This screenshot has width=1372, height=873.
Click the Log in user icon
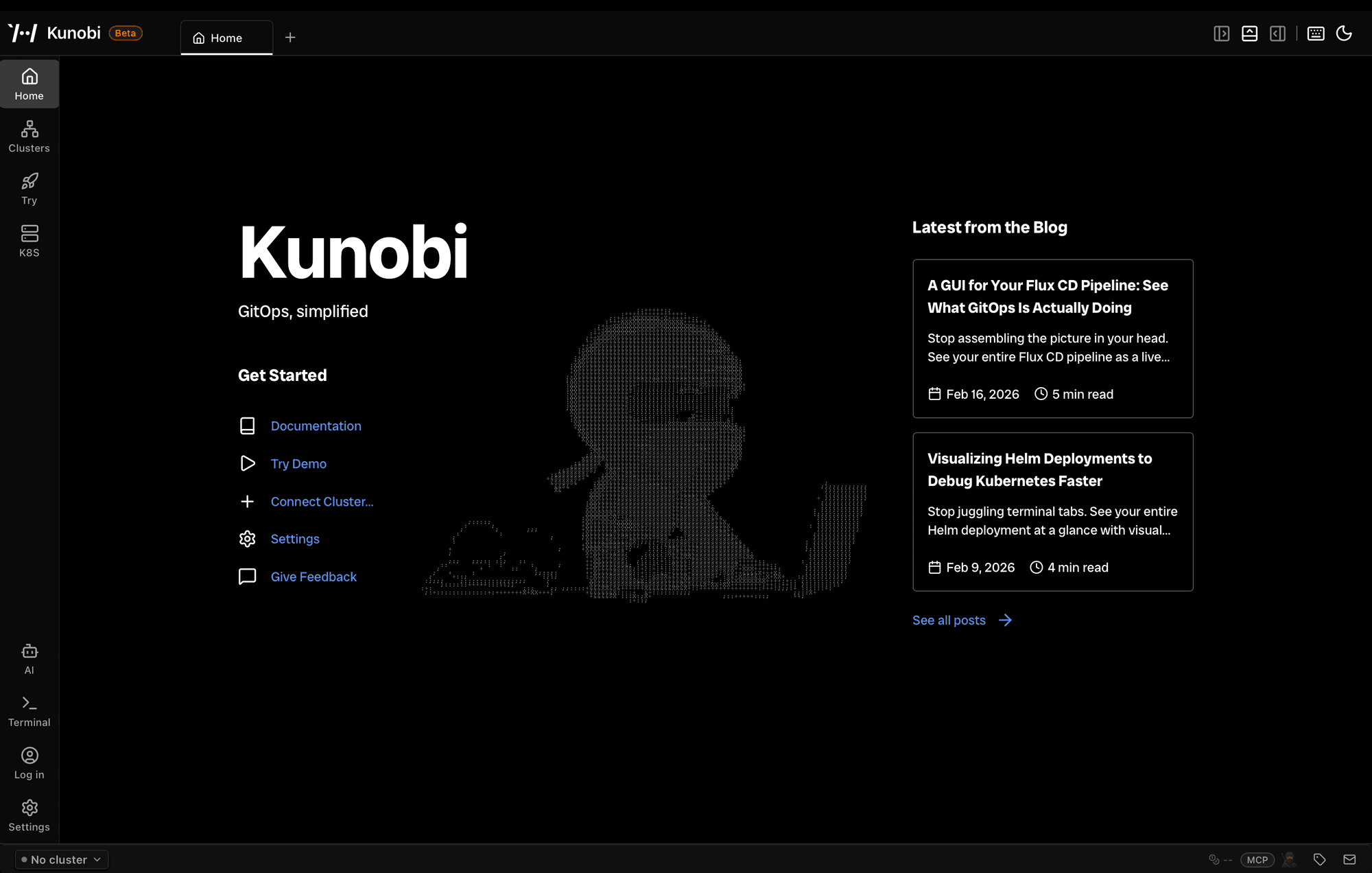click(x=29, y=756)
